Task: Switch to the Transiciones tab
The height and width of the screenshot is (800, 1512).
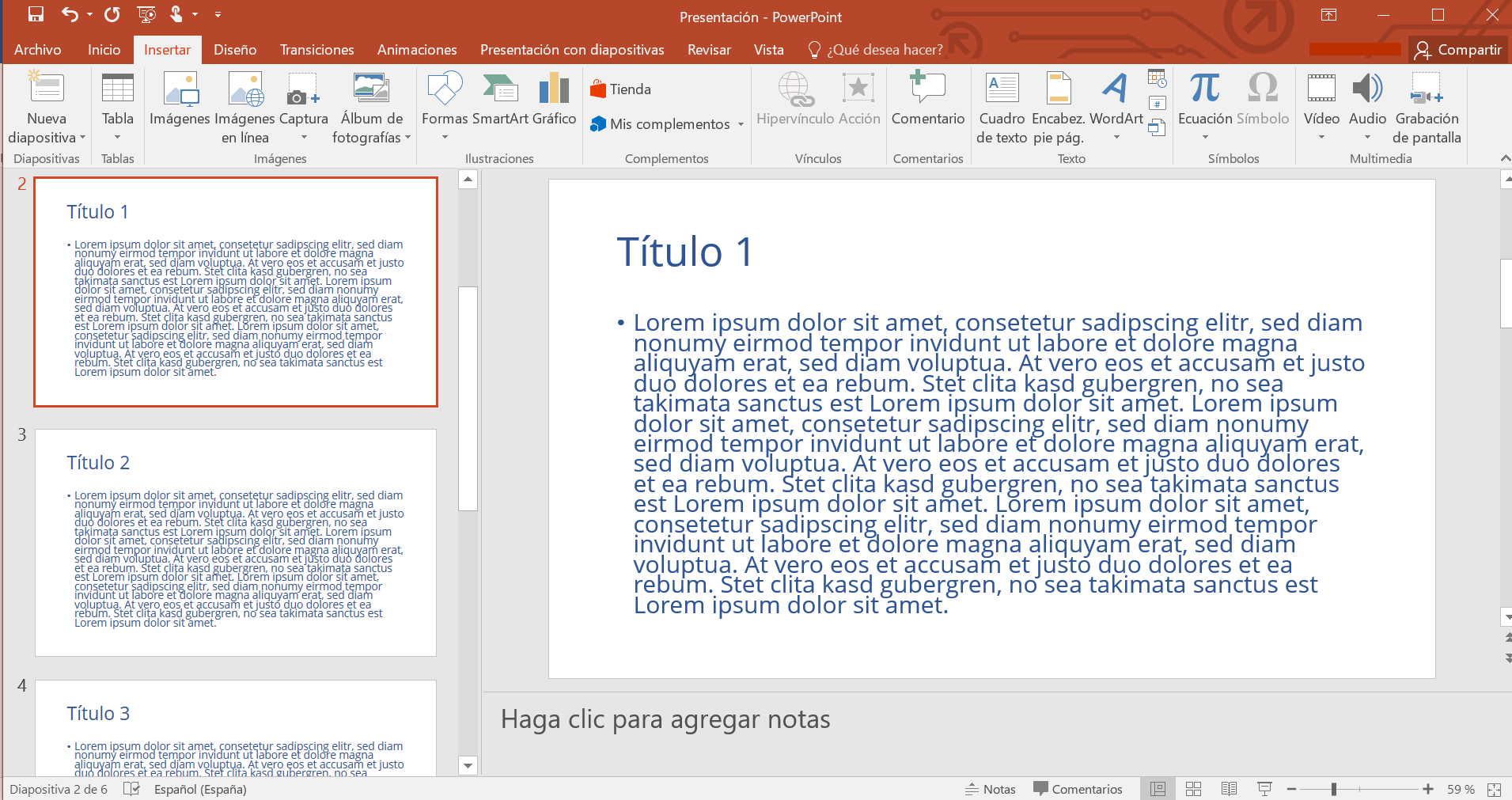Action: pyautogui.click(x=316, y=50)
